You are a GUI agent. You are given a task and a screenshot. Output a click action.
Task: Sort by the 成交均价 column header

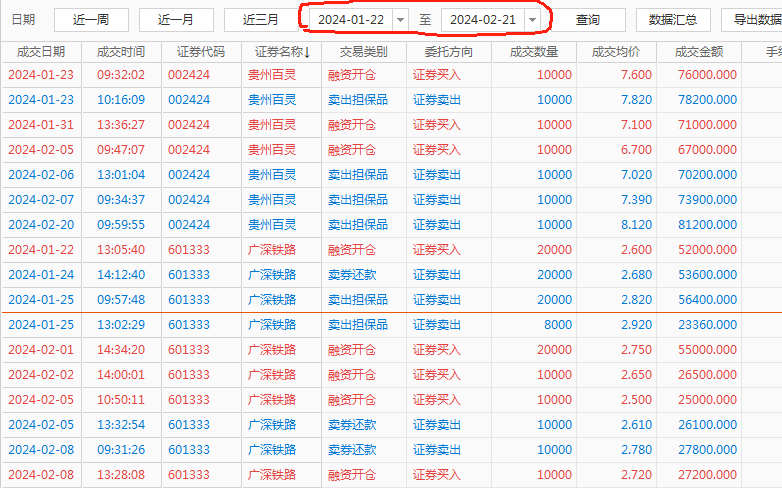(616, 52)
